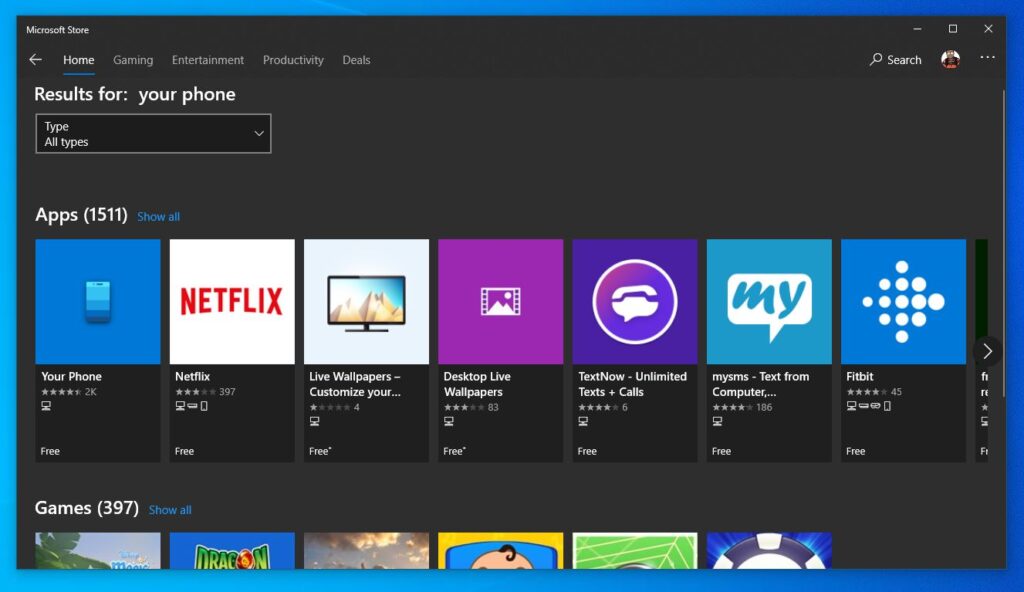Viewport: 1024px width, 592px height.
Task: Click Free price under Netflix
Action: (184, 451)
